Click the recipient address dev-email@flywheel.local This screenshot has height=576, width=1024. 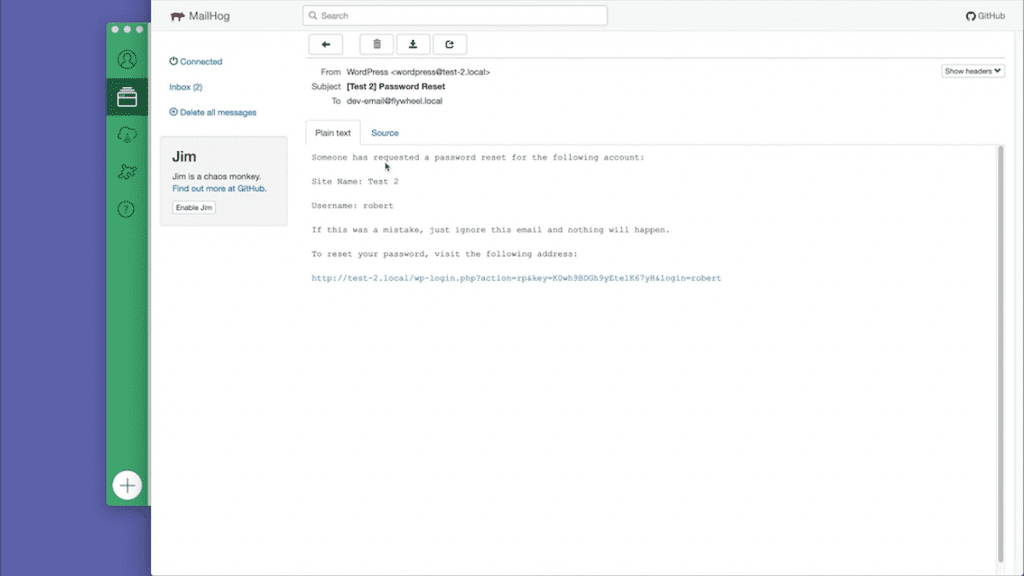coord(394,101)
